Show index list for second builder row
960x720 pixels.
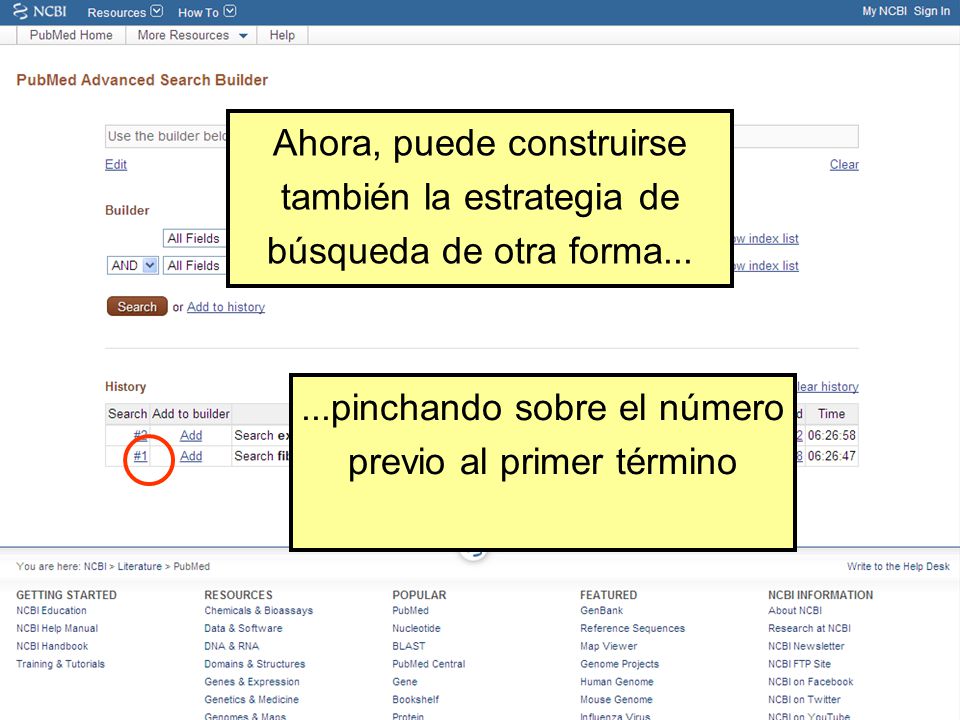(x=766, y=265)
